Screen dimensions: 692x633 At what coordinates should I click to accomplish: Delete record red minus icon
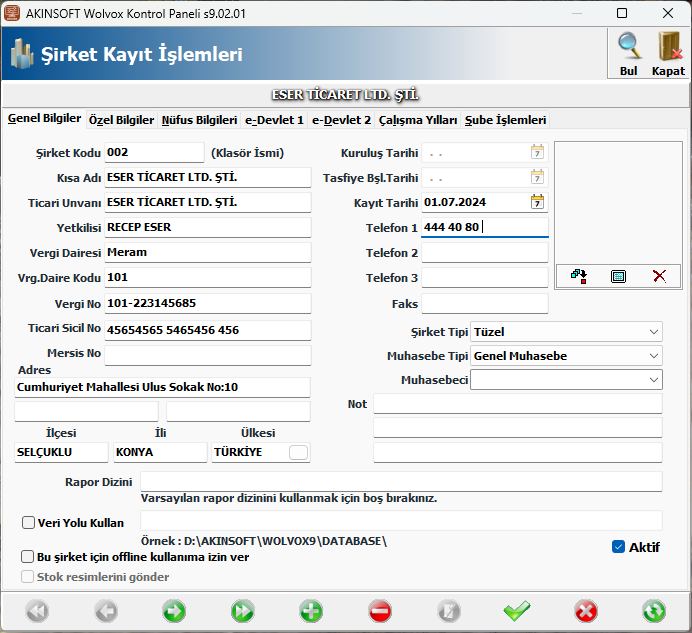click(380, 611)
